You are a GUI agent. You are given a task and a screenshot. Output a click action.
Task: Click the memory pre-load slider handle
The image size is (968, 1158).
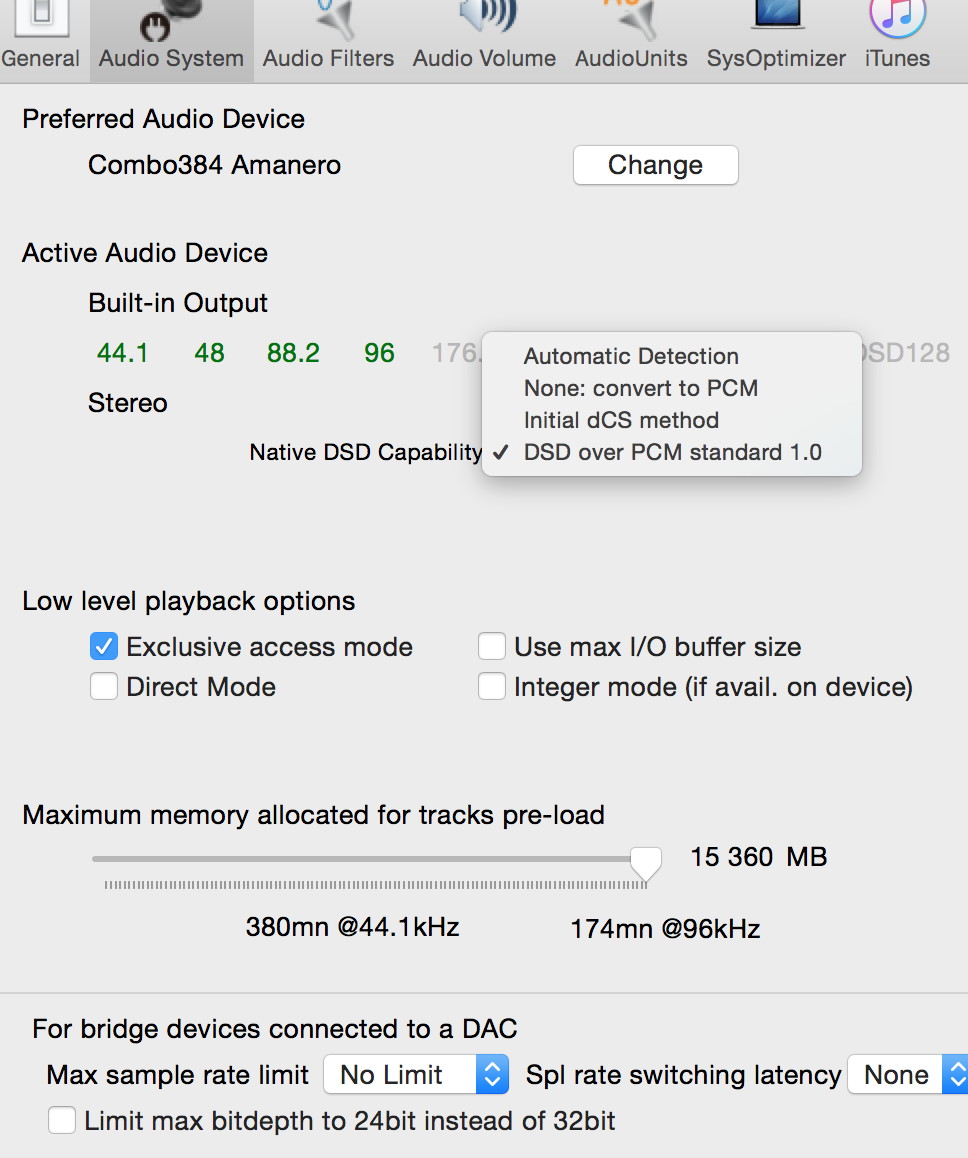click(x=646, y=863)
